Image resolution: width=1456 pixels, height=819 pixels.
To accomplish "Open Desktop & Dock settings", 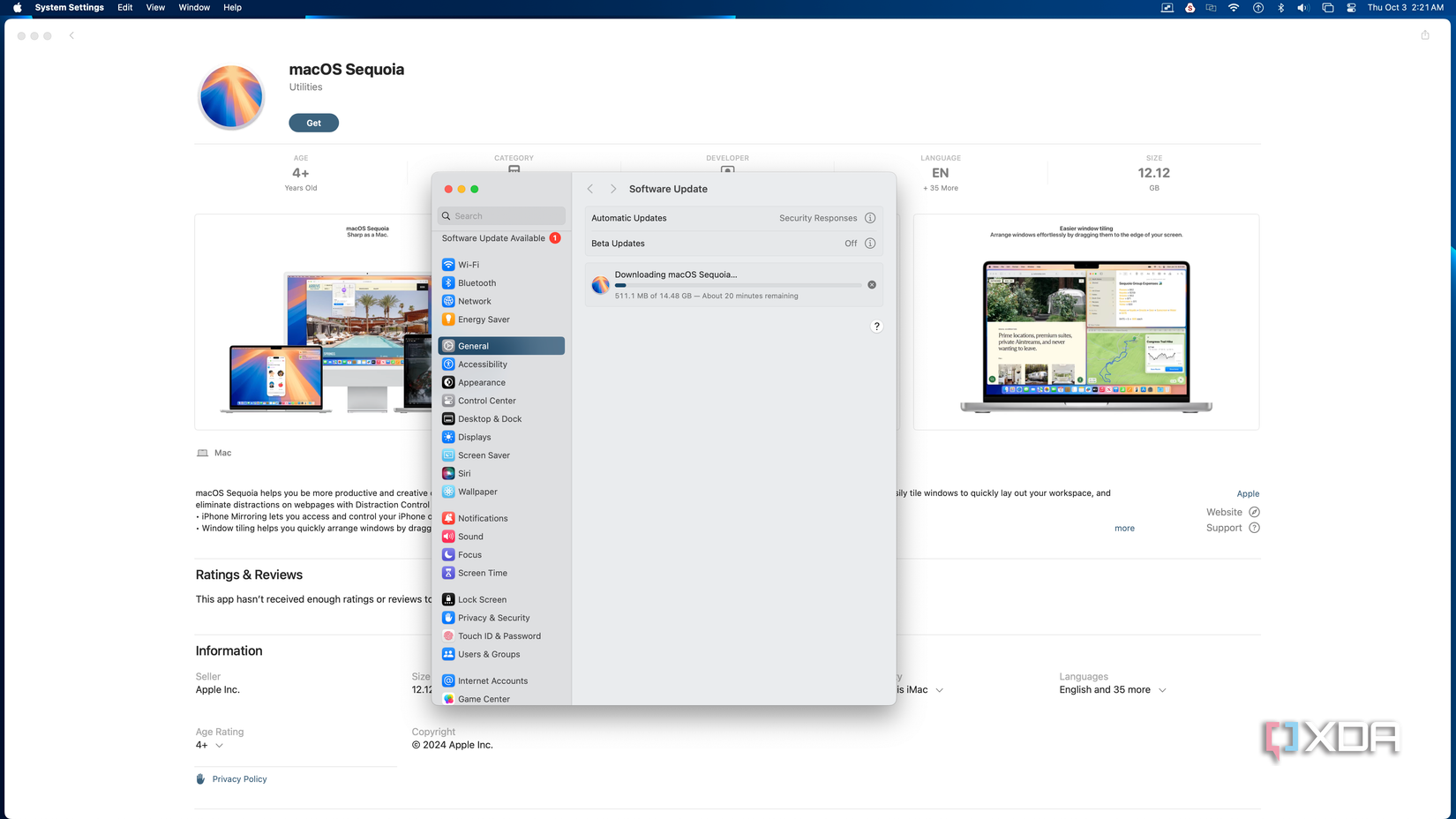I will [x=501, y=419].
